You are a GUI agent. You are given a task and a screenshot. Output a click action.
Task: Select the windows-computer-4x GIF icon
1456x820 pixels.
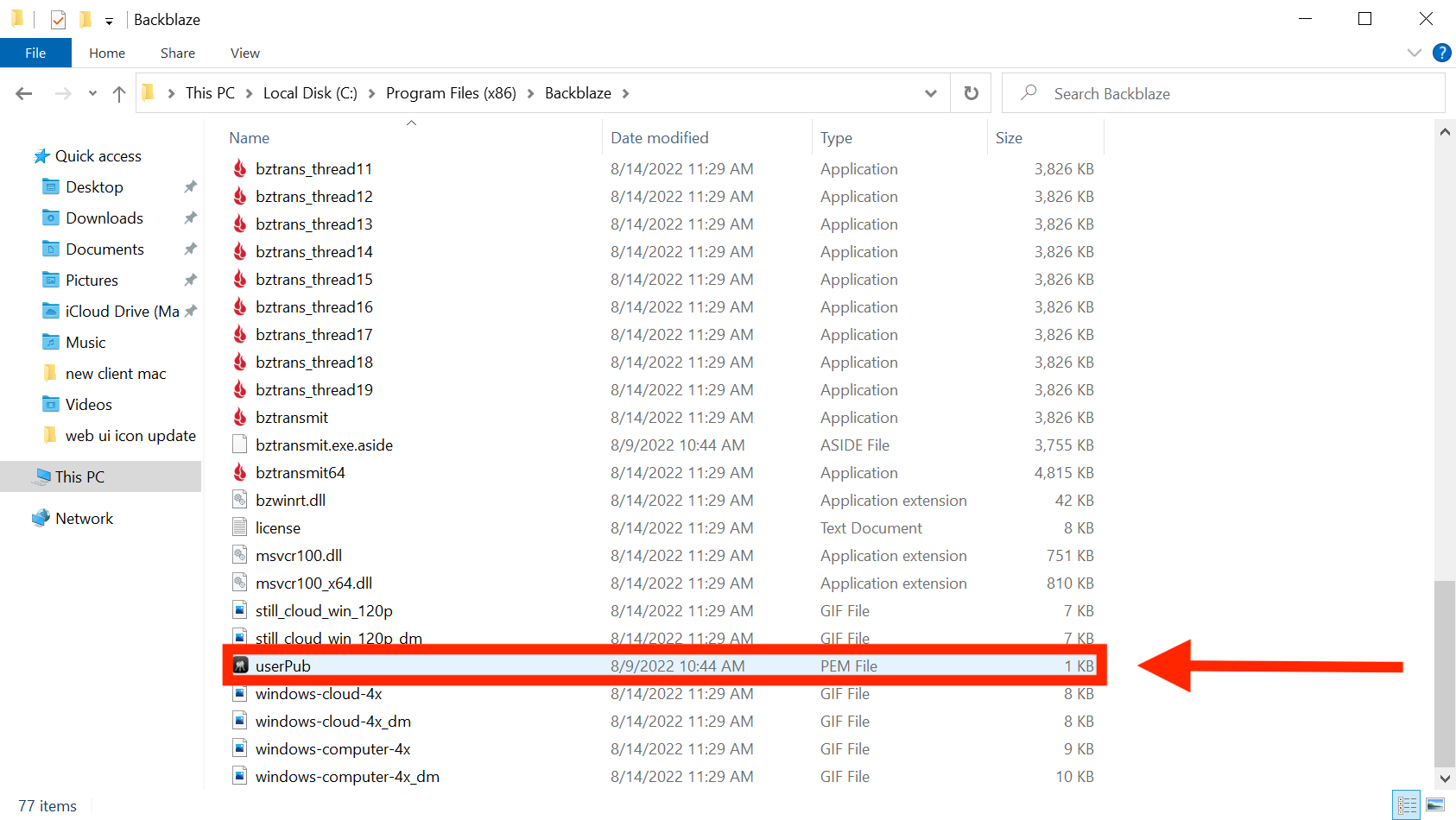(x=240, y=749)
